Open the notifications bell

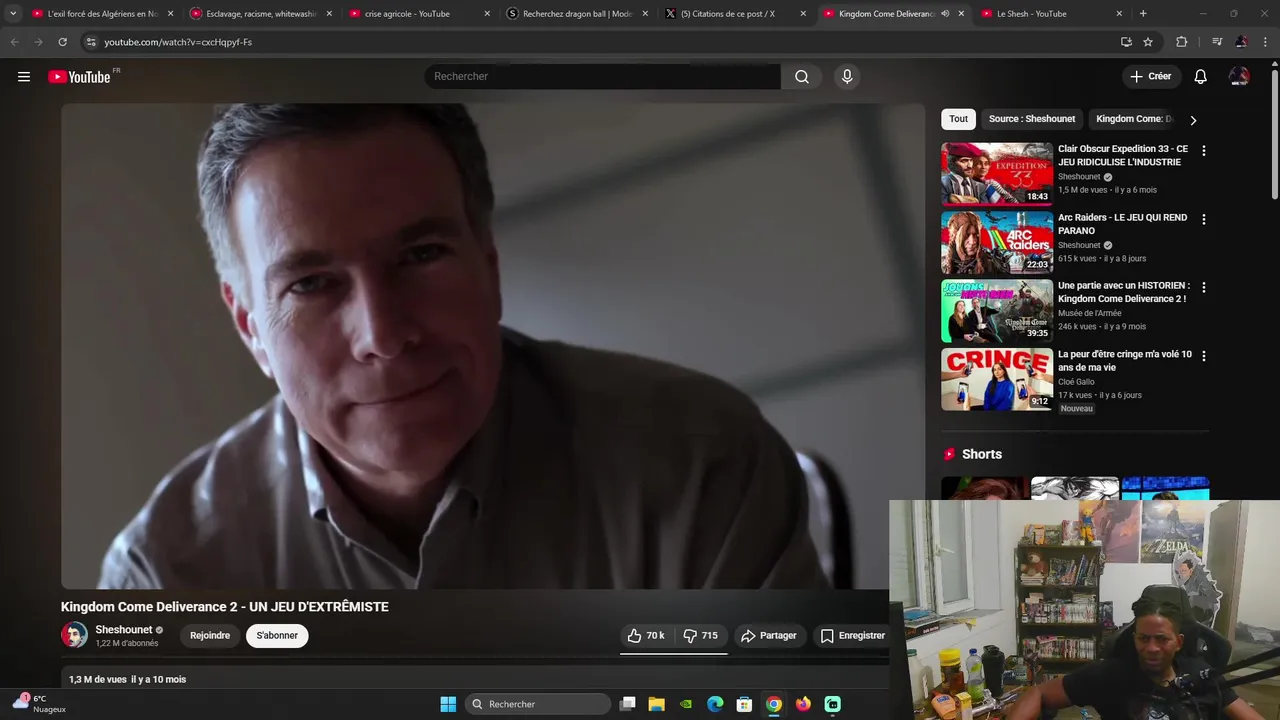tap(1201, 77)
